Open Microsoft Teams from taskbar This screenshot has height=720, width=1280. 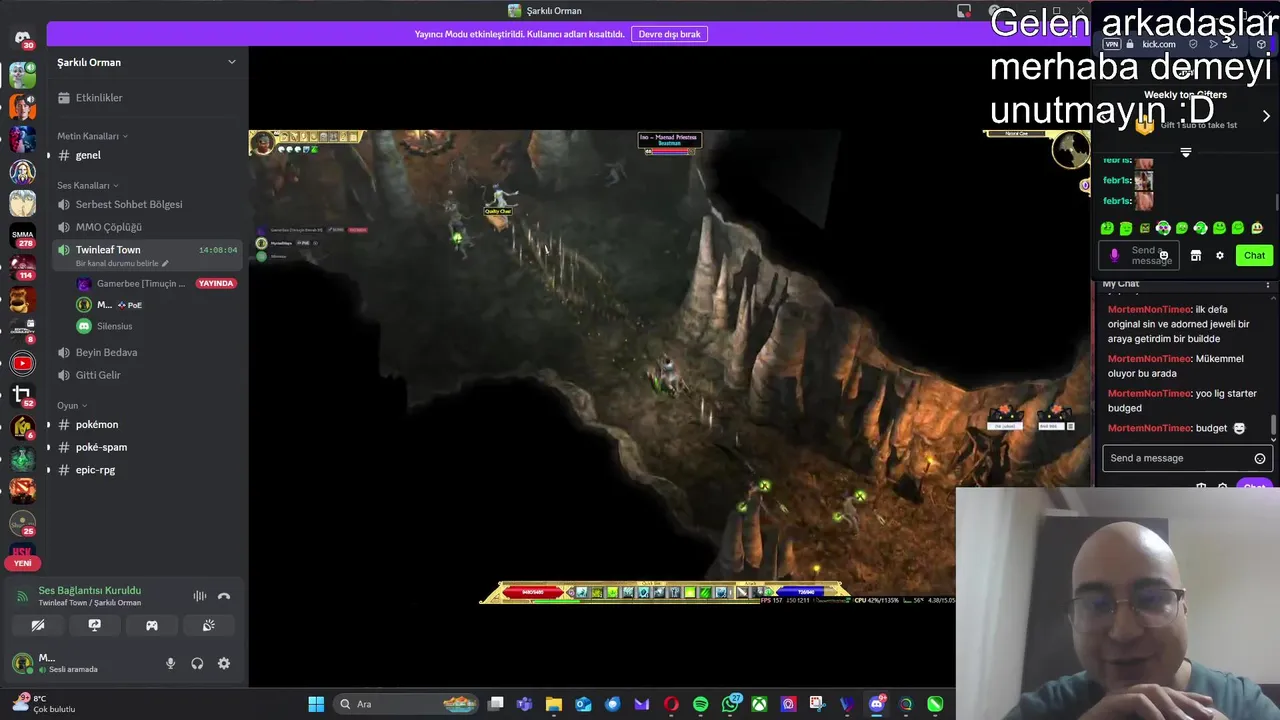pos(524,704)
